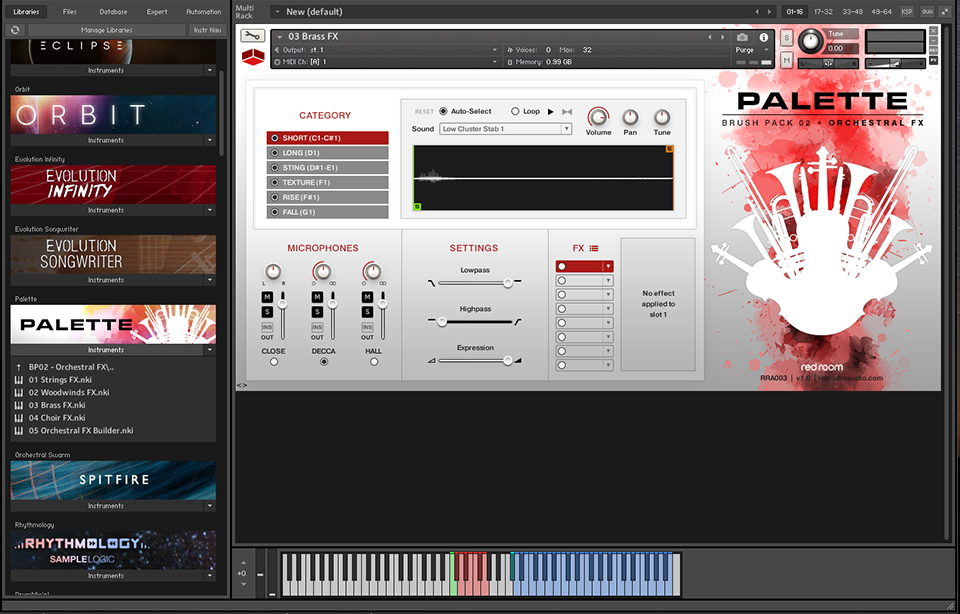The width and height of the screenshot is (960, 614).
Task: Click the Instr Nav button
Action: point(208,30)
